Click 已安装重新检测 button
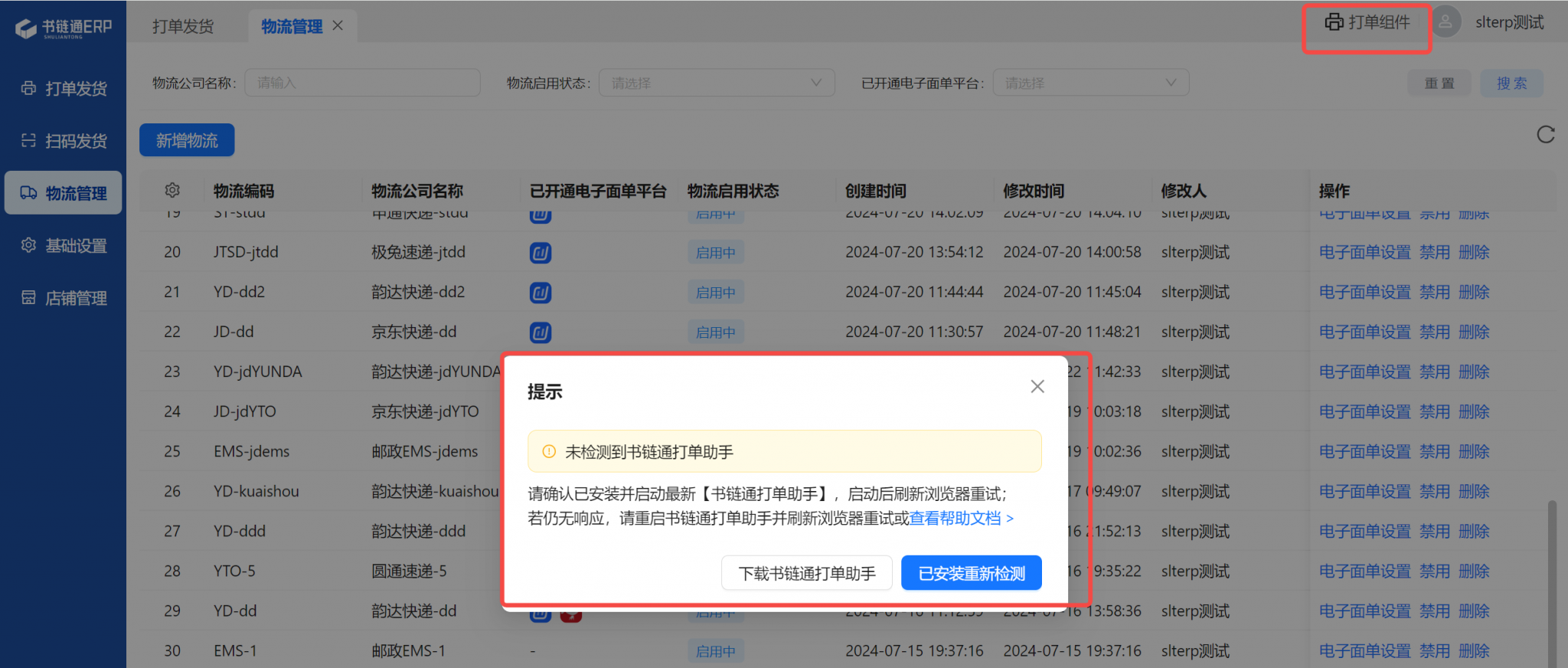 point(972,573)
